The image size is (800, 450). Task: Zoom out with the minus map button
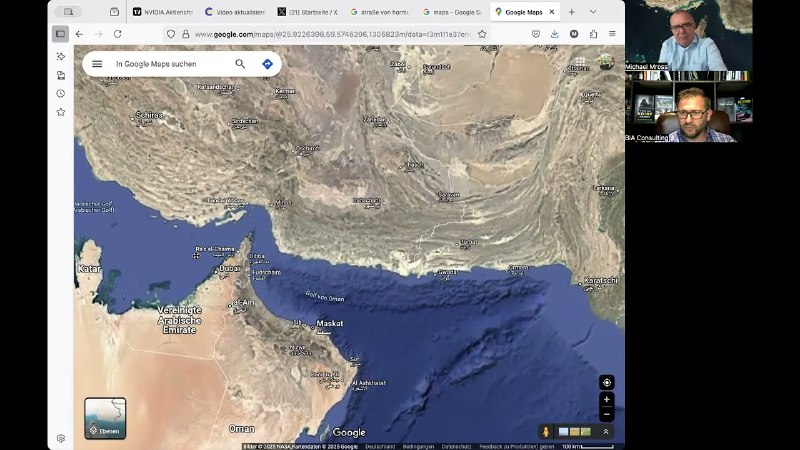(x=607, y=414)
